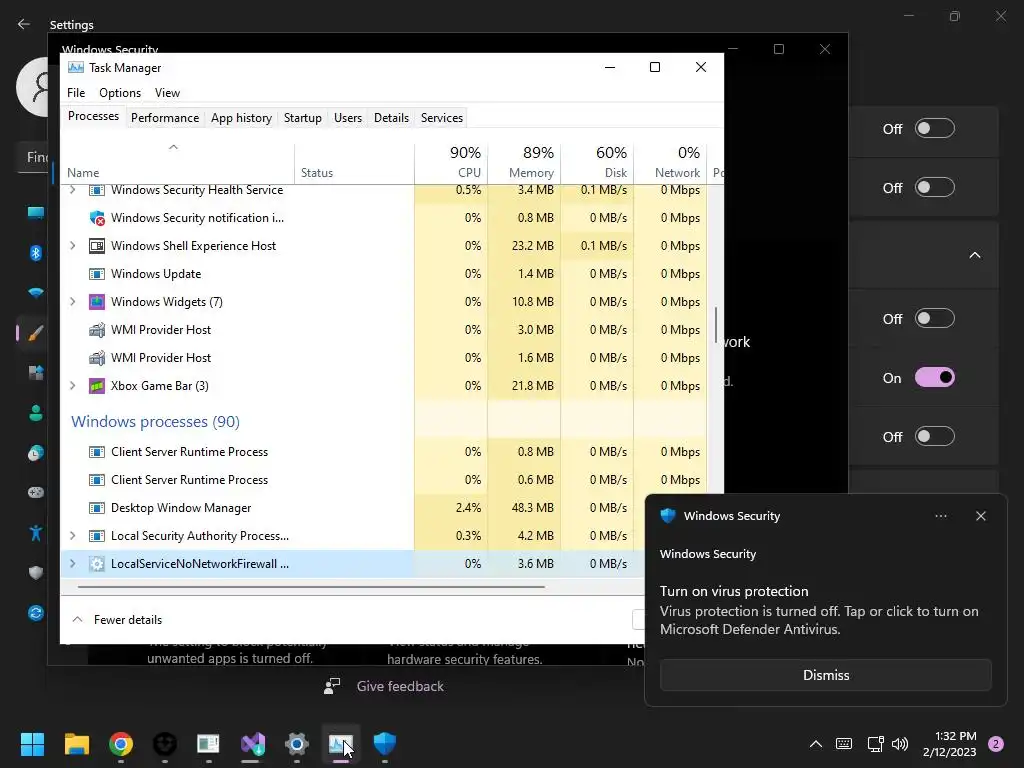Image resolution: width=1024 pixels, height=768 pixels.
Task: Click the notification count badge in tray
Action: (996, 744)
